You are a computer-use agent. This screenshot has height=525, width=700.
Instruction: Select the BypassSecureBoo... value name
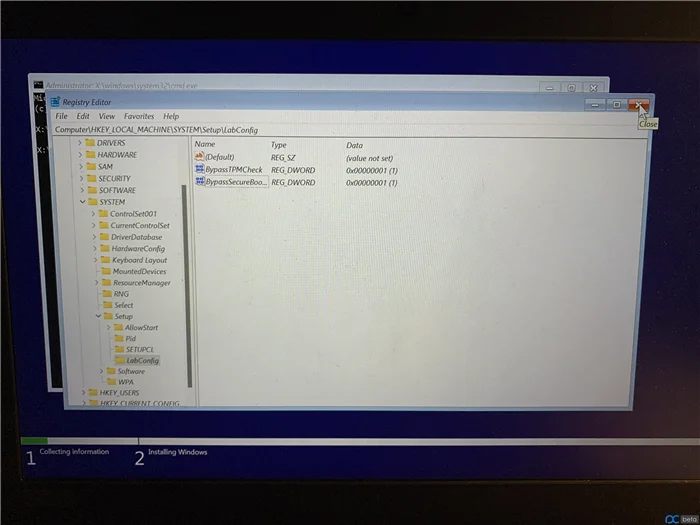point(236,182)
